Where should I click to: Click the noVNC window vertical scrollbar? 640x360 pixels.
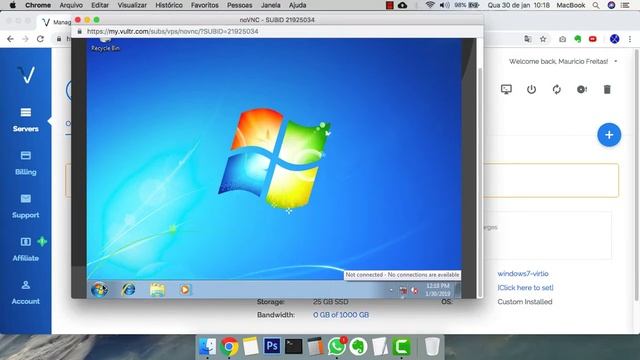coord(480,183)
